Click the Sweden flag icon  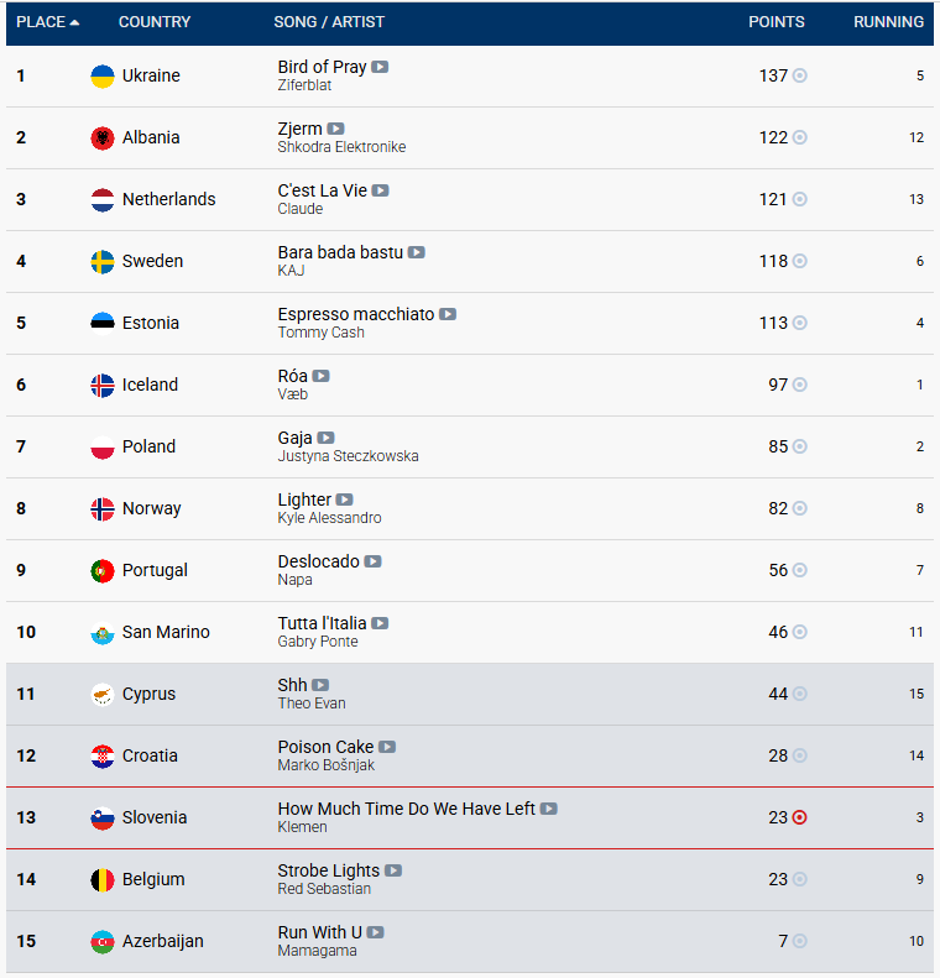102,262
